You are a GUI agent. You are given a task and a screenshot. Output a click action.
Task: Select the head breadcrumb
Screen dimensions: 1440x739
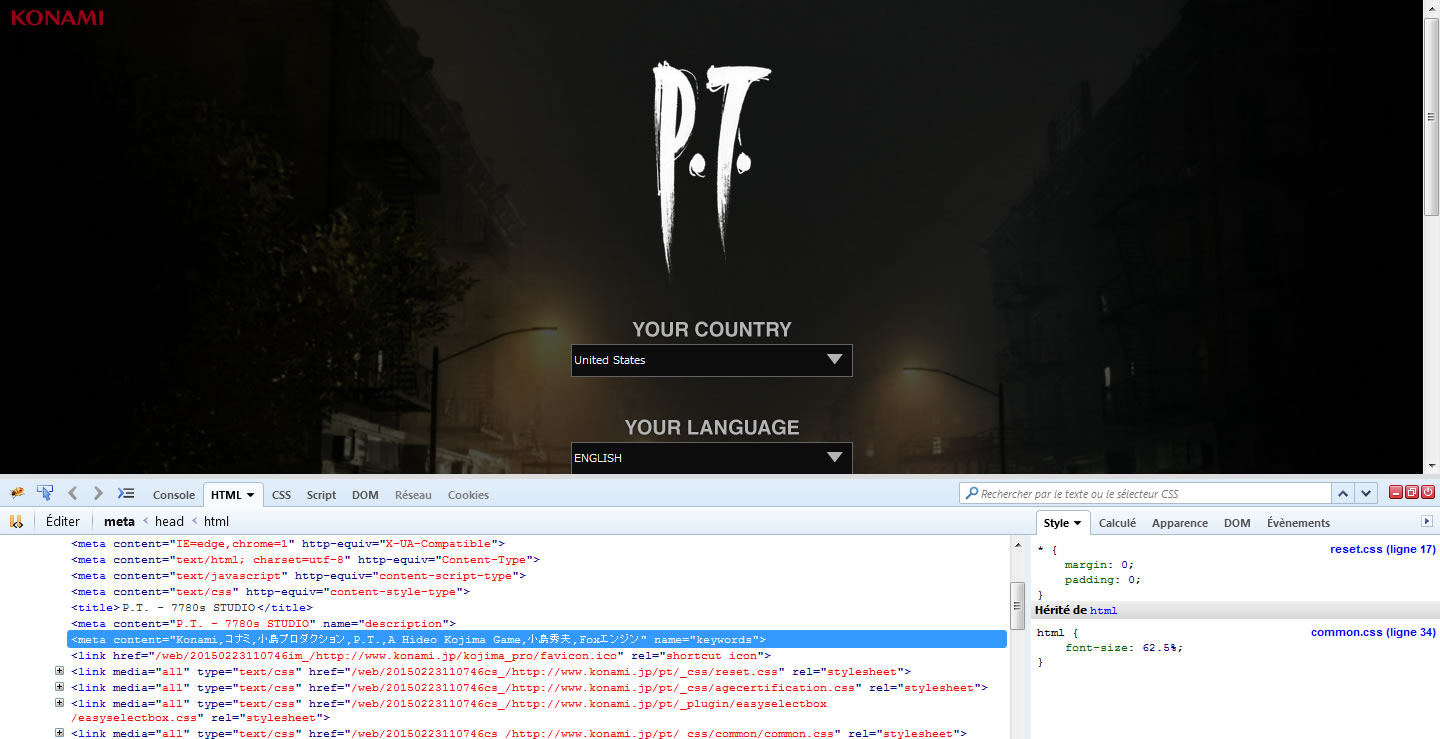169,521
